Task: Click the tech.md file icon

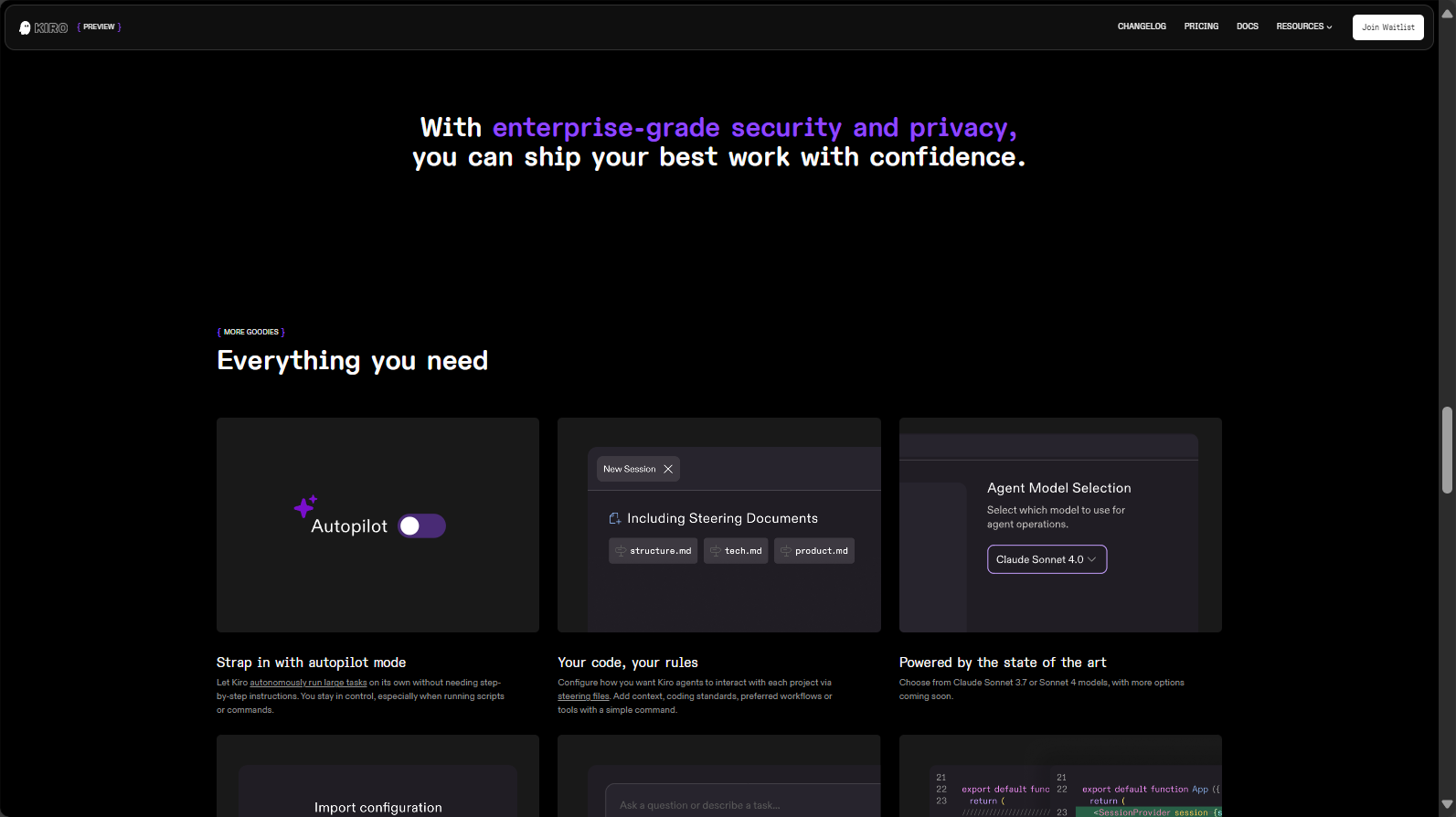Action: (x=716, y=551)
